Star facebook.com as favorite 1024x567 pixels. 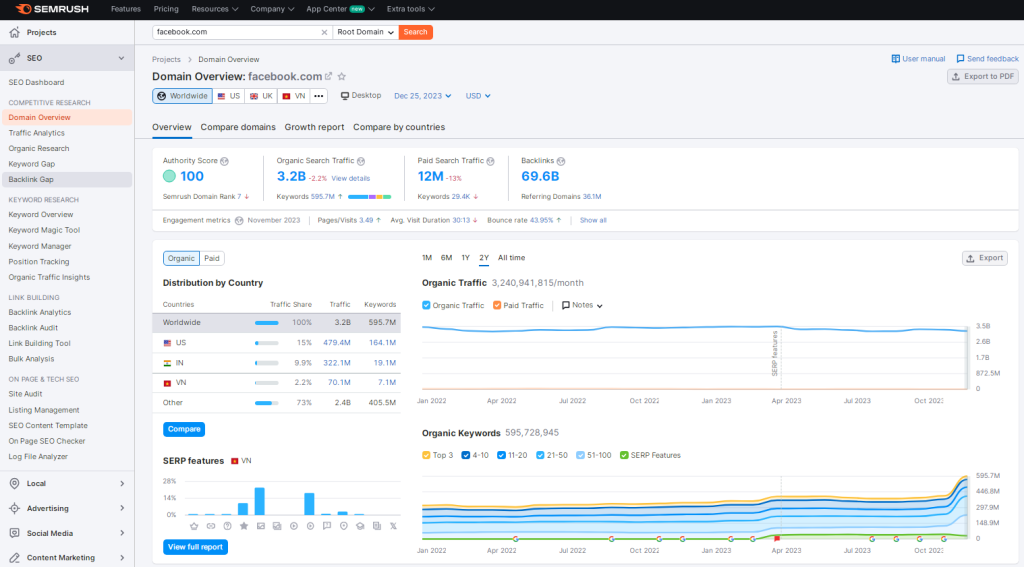[x=342, y=76]
